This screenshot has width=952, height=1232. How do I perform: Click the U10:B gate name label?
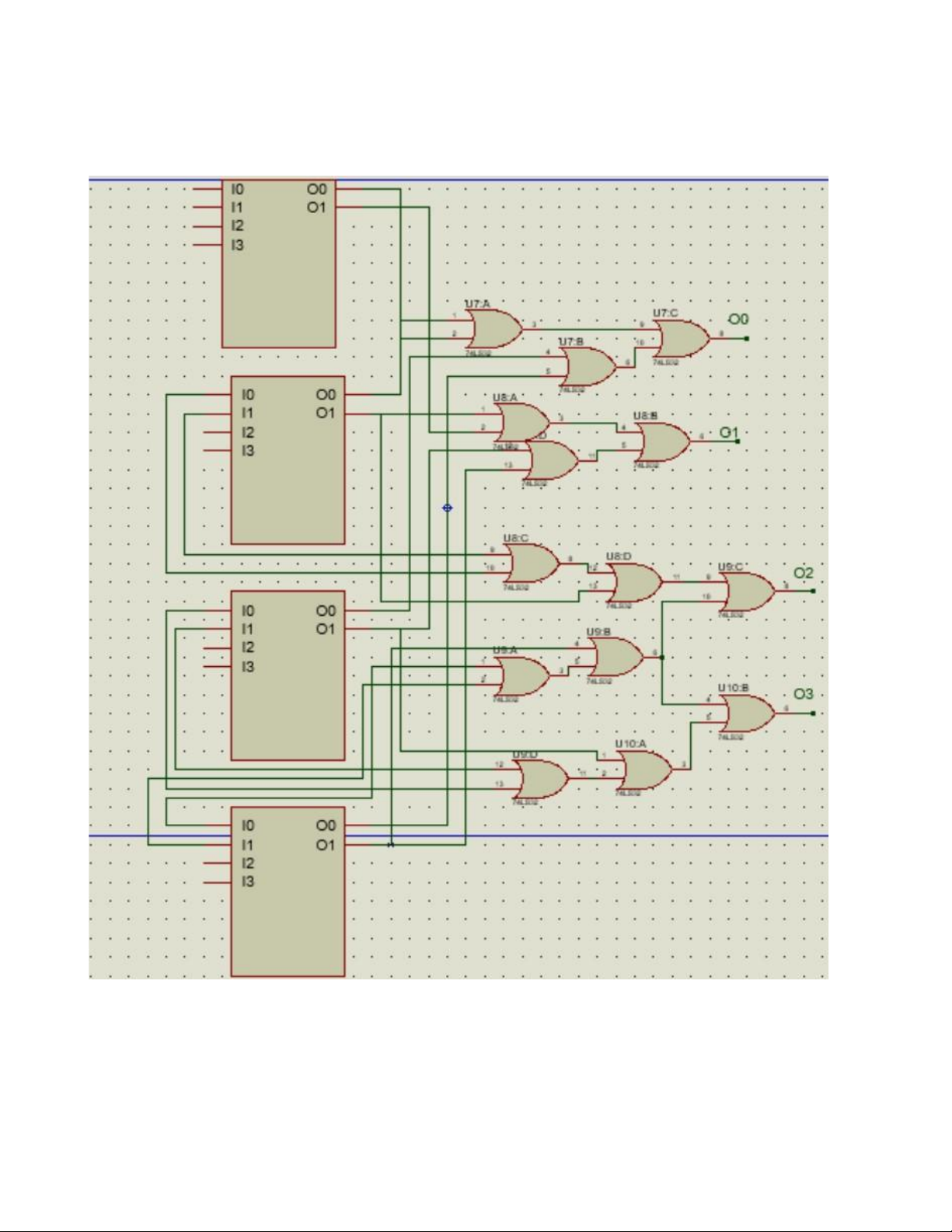click(x=733, y=688)
